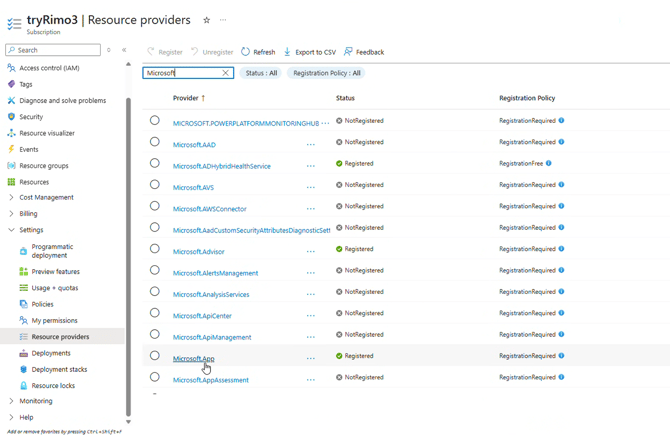Open Resource visualizer in the sidebar
This screenshot has height=435, width=670.
tap(47, 133)
